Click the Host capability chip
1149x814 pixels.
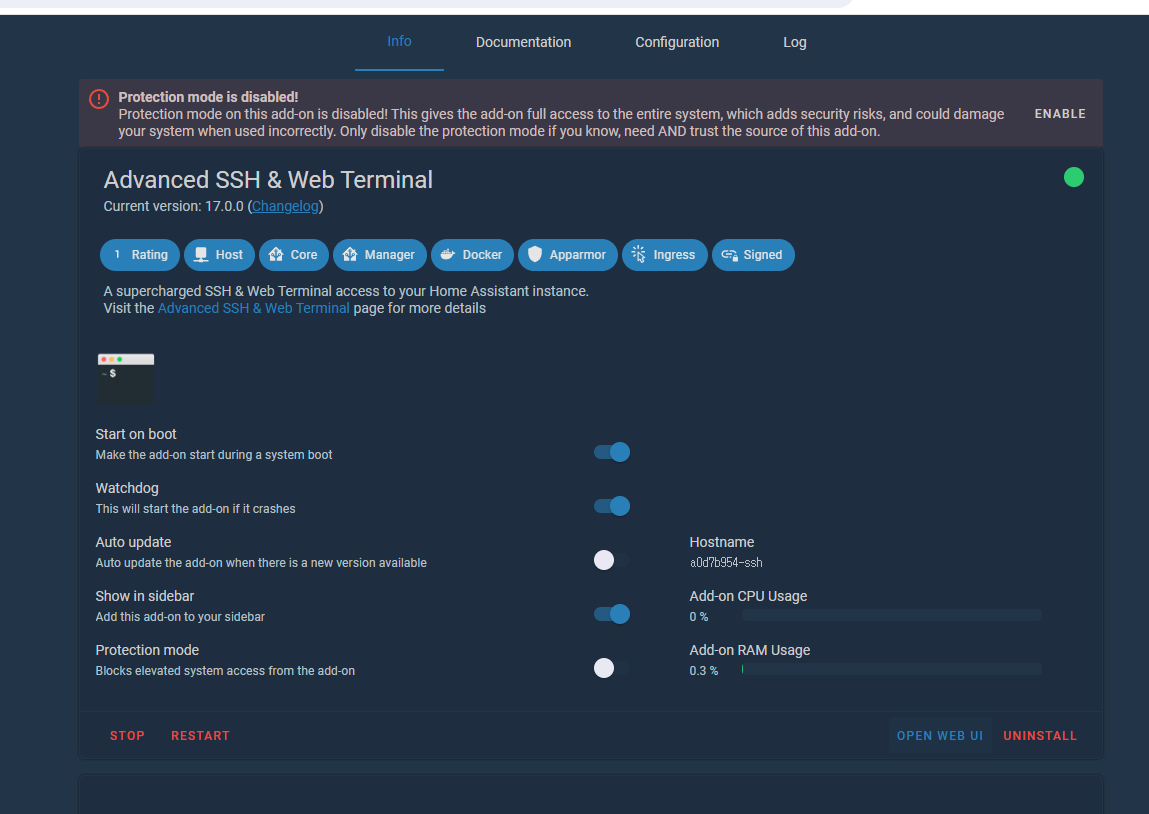click(x=219, y=255)
